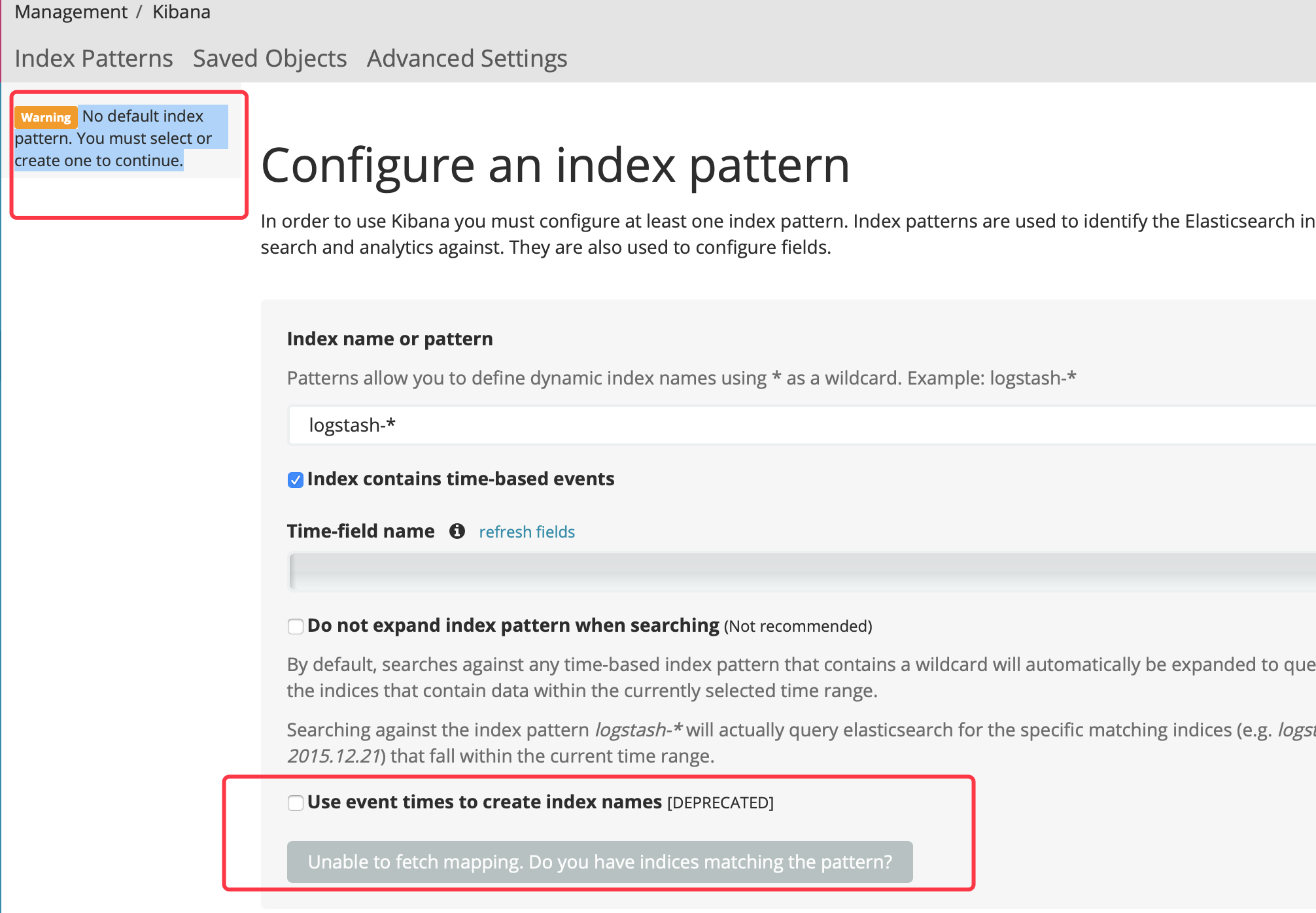The height and width of the screenshot is (913, 1316).
Task: Click the No default index pattern warning text
Action: tap(121, 139)
